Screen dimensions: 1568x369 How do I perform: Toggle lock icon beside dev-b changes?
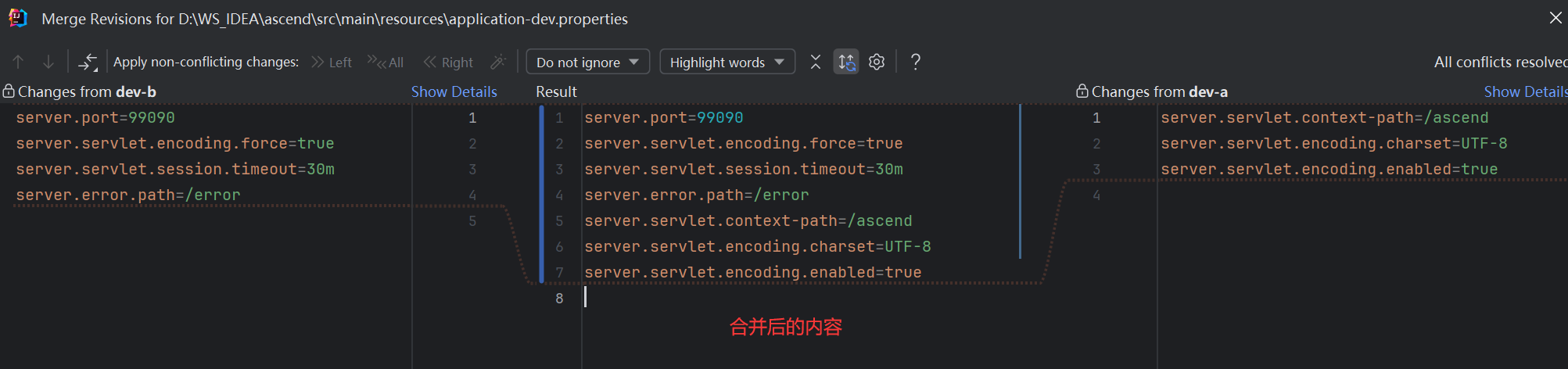point(9,91)
